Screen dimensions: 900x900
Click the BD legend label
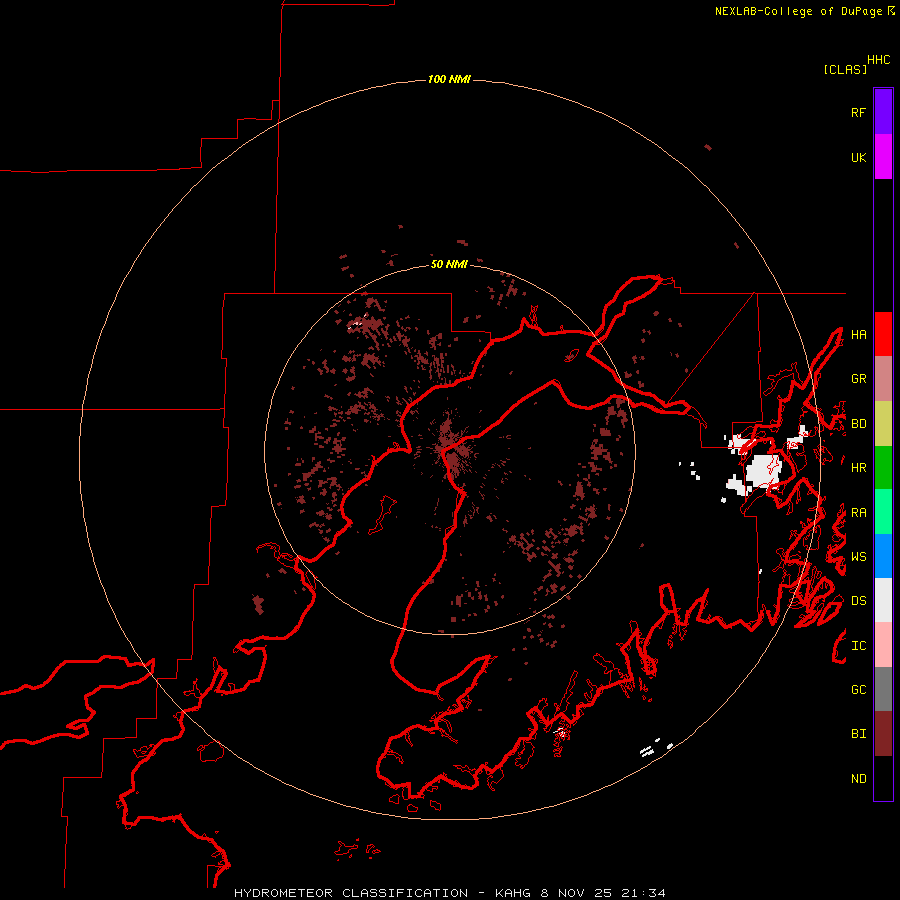pyautogui.click(x=858, y=424)
